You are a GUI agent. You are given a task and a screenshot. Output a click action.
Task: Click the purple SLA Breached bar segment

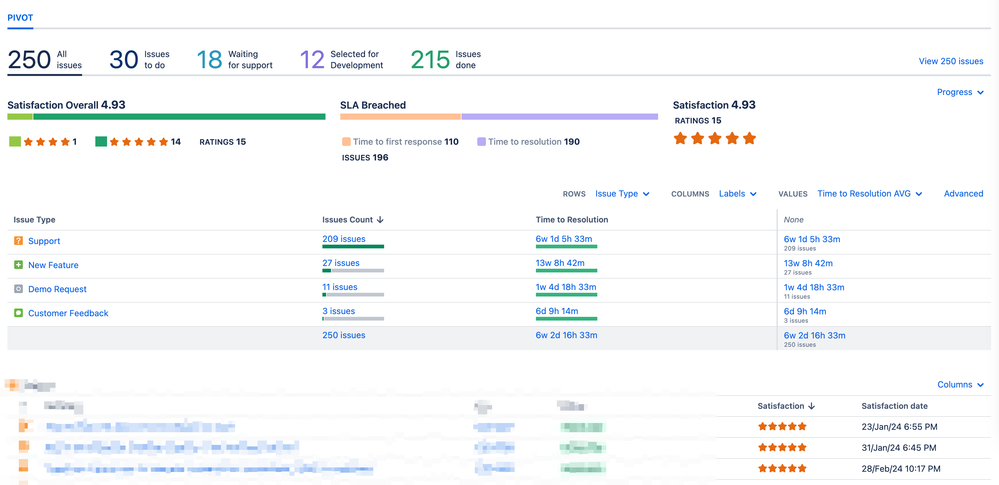[x=559, y=117]
